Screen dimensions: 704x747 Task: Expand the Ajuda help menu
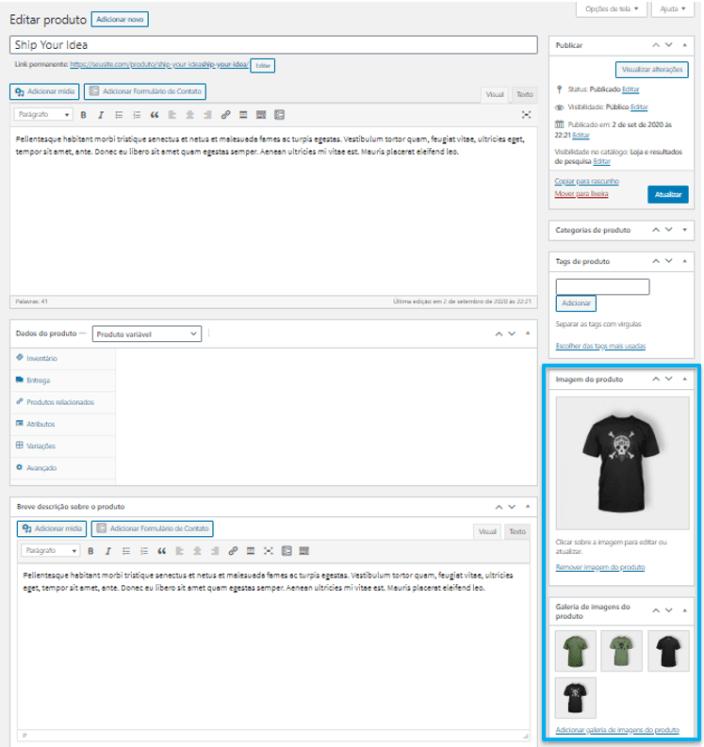click(x=673, y=9)
